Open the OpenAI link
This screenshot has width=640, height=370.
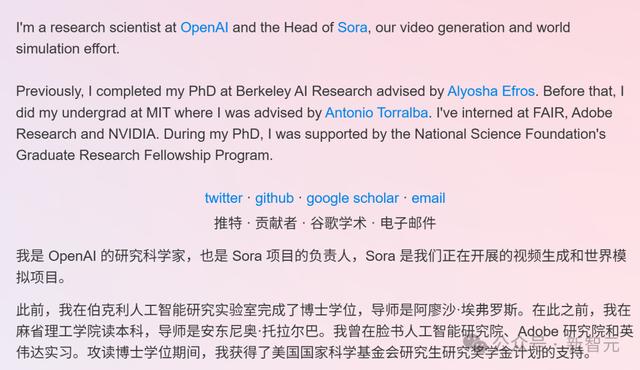click(204, 28)
